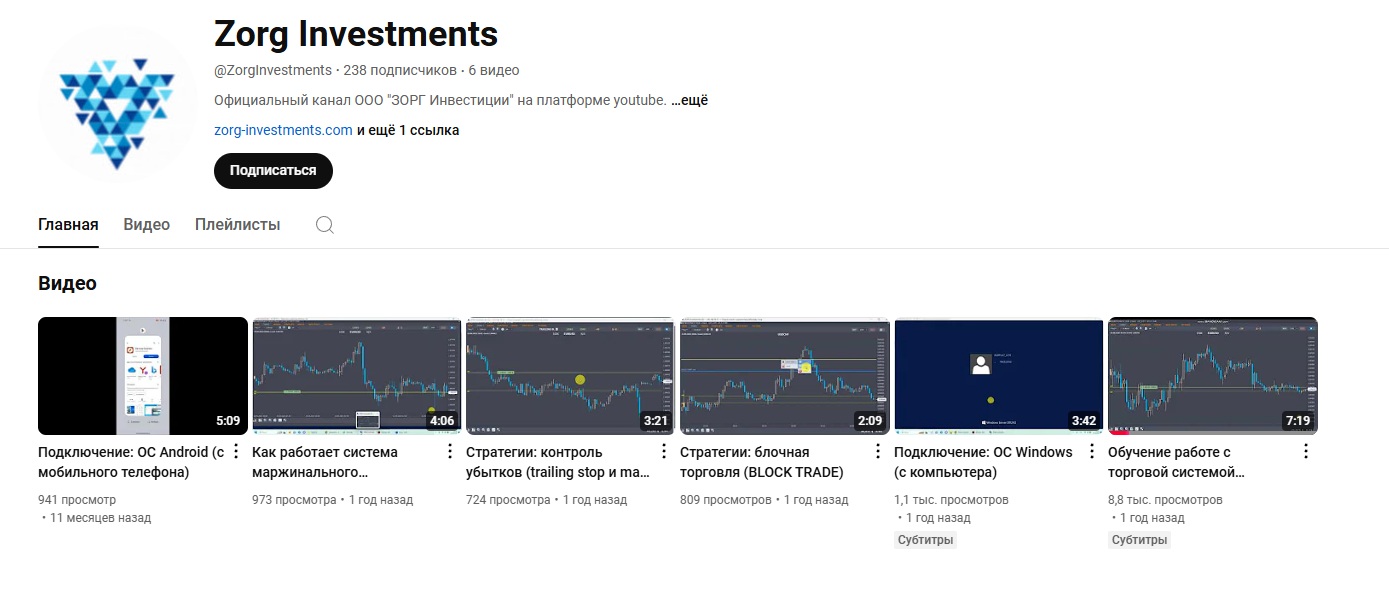Screen dimensions: 1389x594
Task: Open options menu for Android connection video
Action: tap(236, 451)
